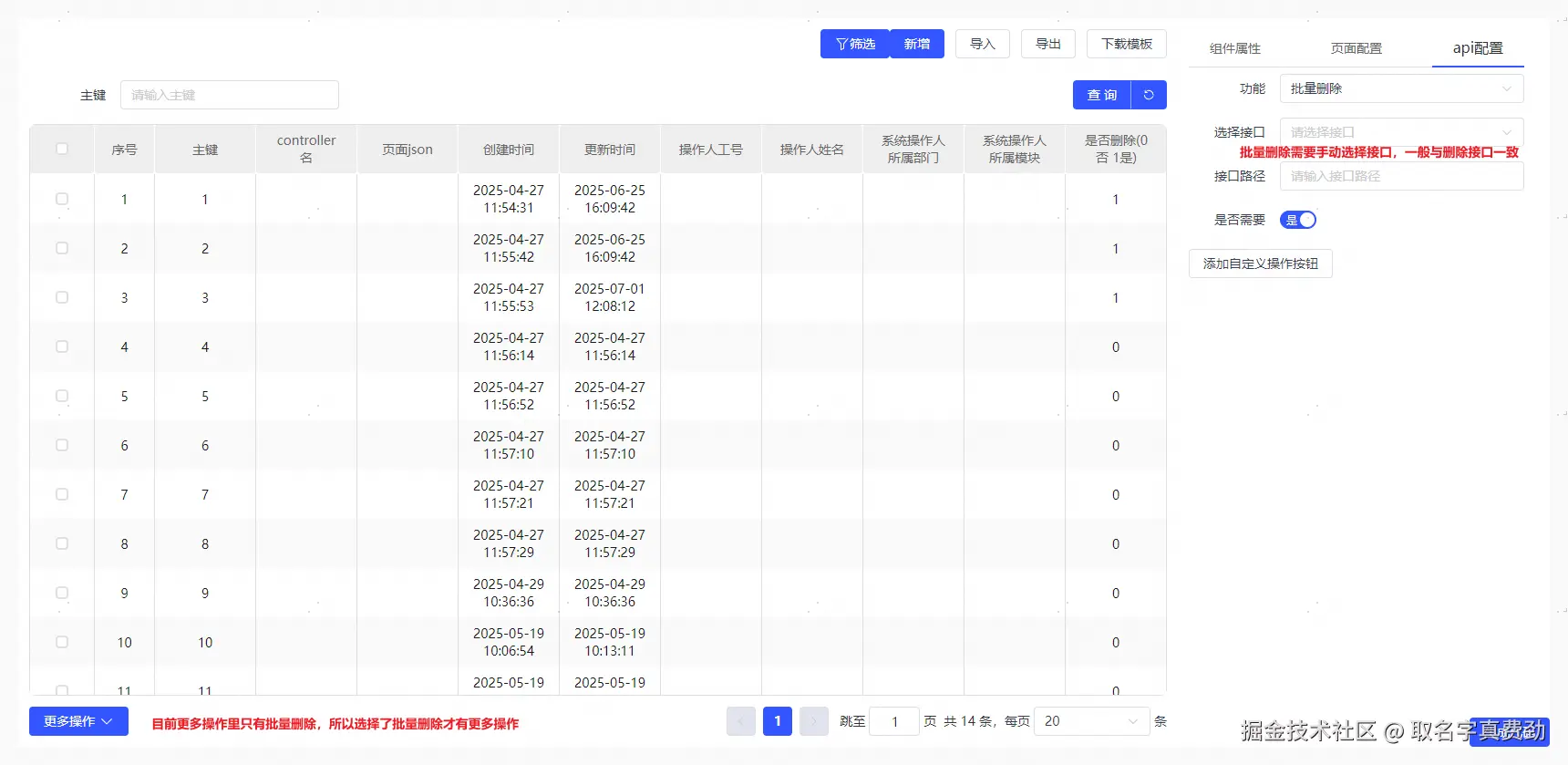Click current page number 1 in pagination
The height and width of the screenshot is (765, 1568).
777,721
